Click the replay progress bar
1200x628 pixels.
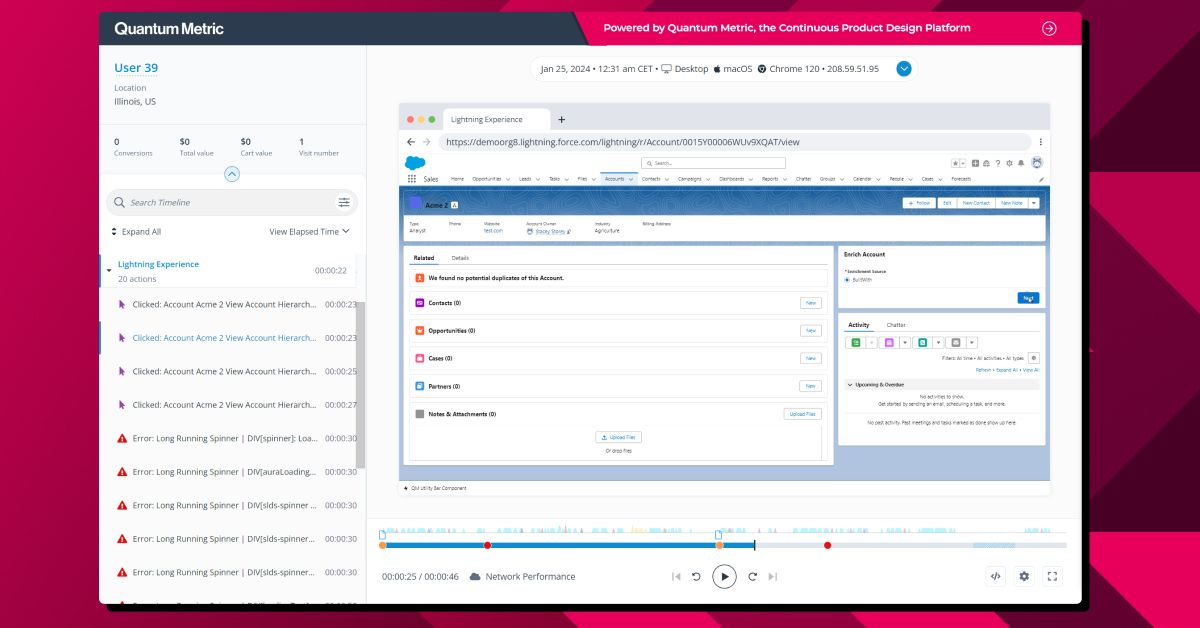click(x=724, y=545)
